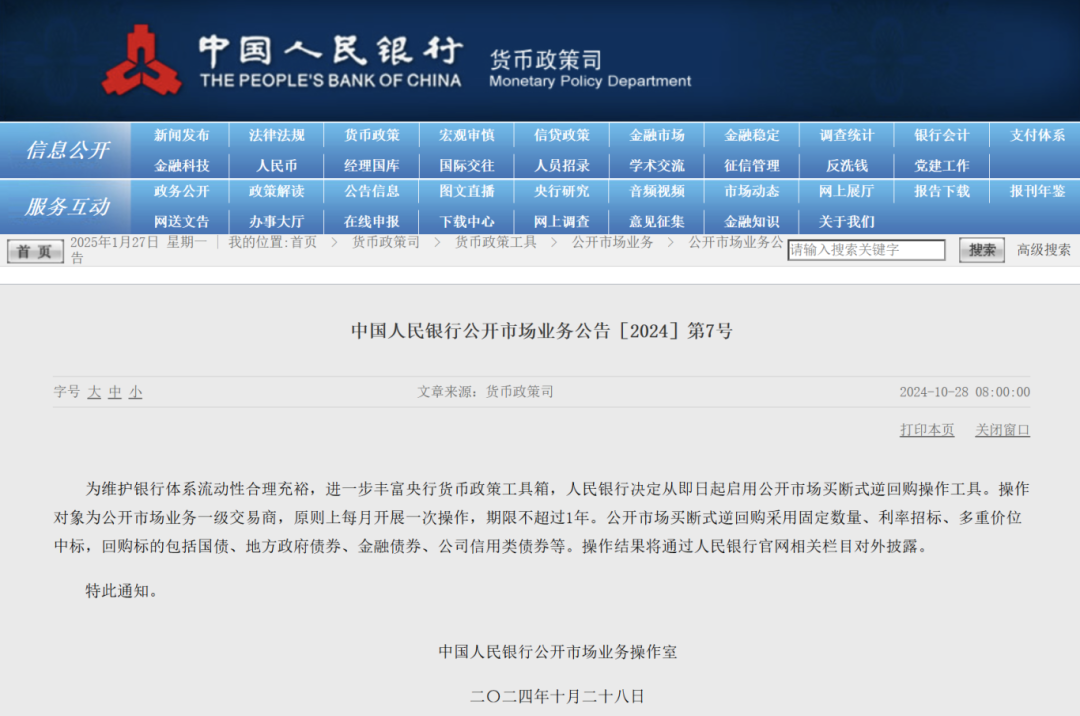The height and width of the screenshot is (716, 1080).
Task: Select the 下载中心 menu item
Action: tap(467, 222)
